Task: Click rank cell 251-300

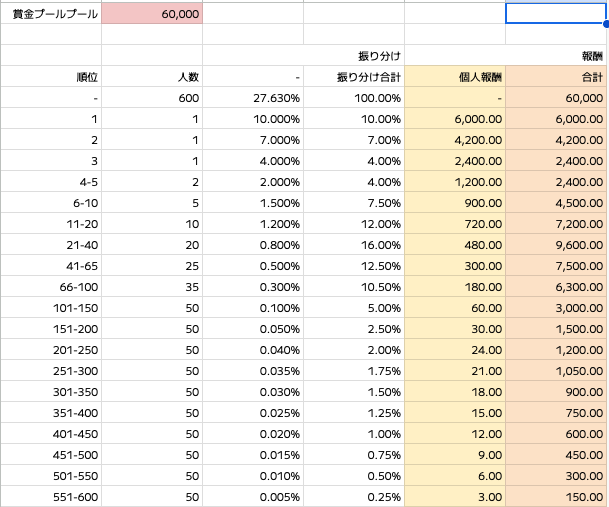Action: click(51, 370)
